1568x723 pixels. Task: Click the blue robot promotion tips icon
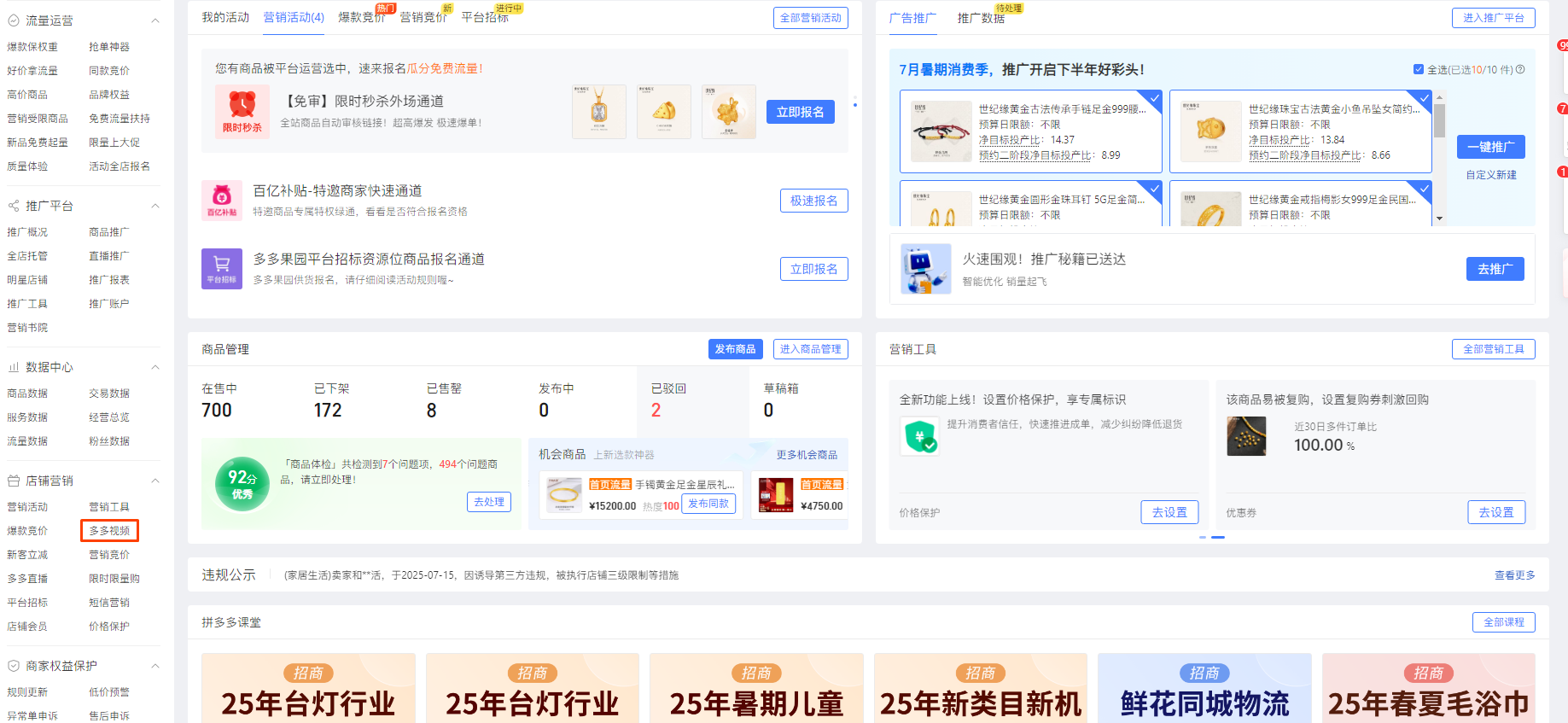click(x=925, y=269)
